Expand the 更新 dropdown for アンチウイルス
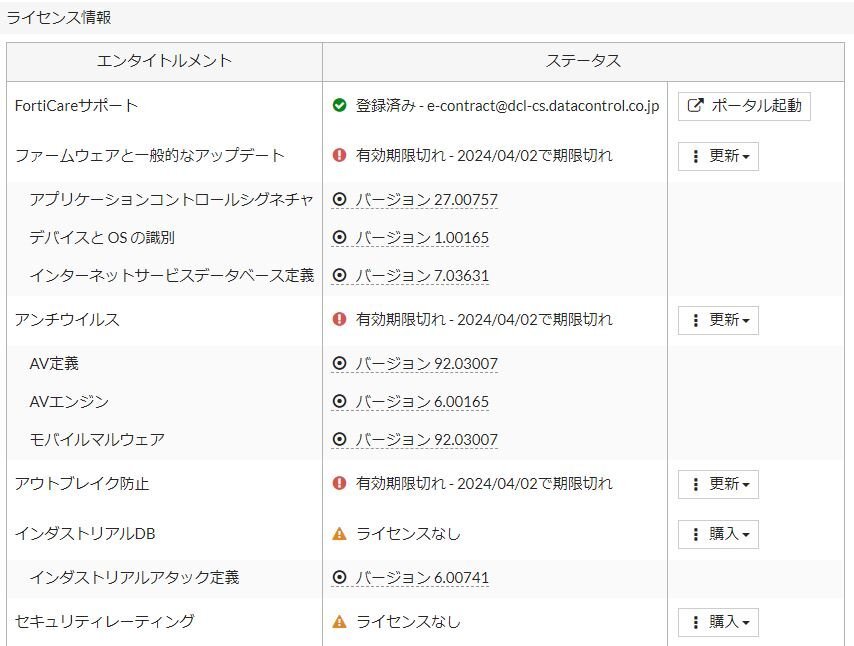 pyautogui.click(x=718, y=320)
